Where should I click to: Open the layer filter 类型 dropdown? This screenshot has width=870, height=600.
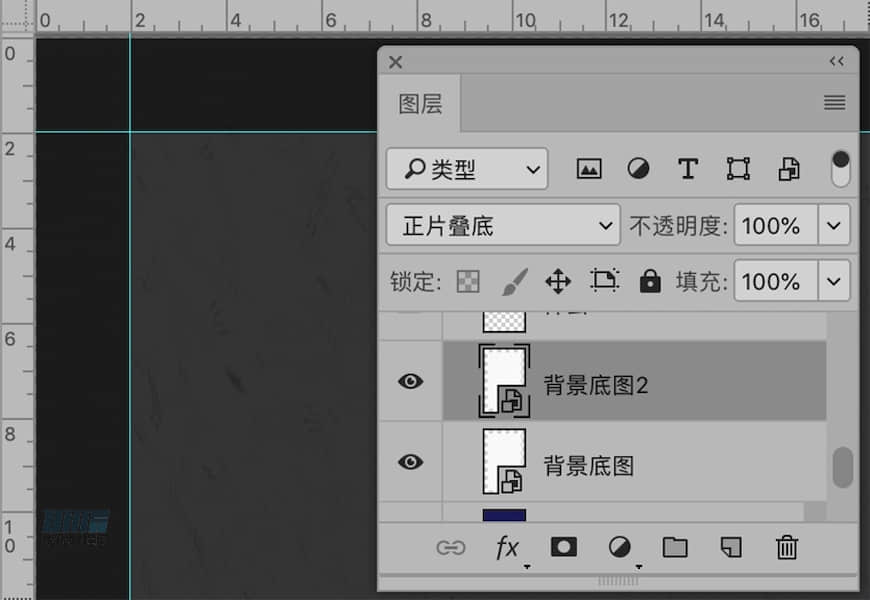tap(466, 168)
